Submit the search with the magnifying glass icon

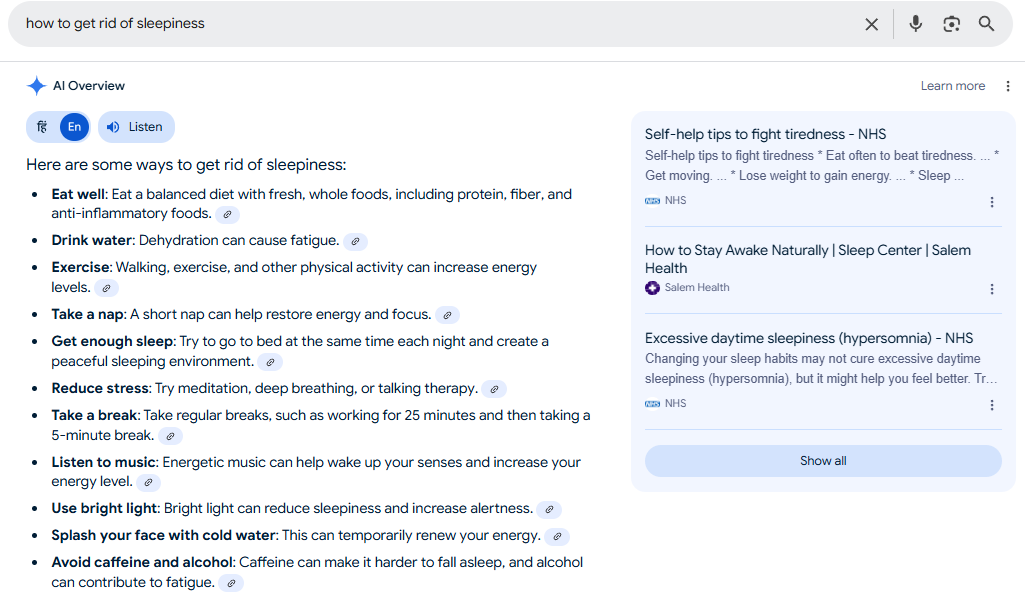(986, 24)
